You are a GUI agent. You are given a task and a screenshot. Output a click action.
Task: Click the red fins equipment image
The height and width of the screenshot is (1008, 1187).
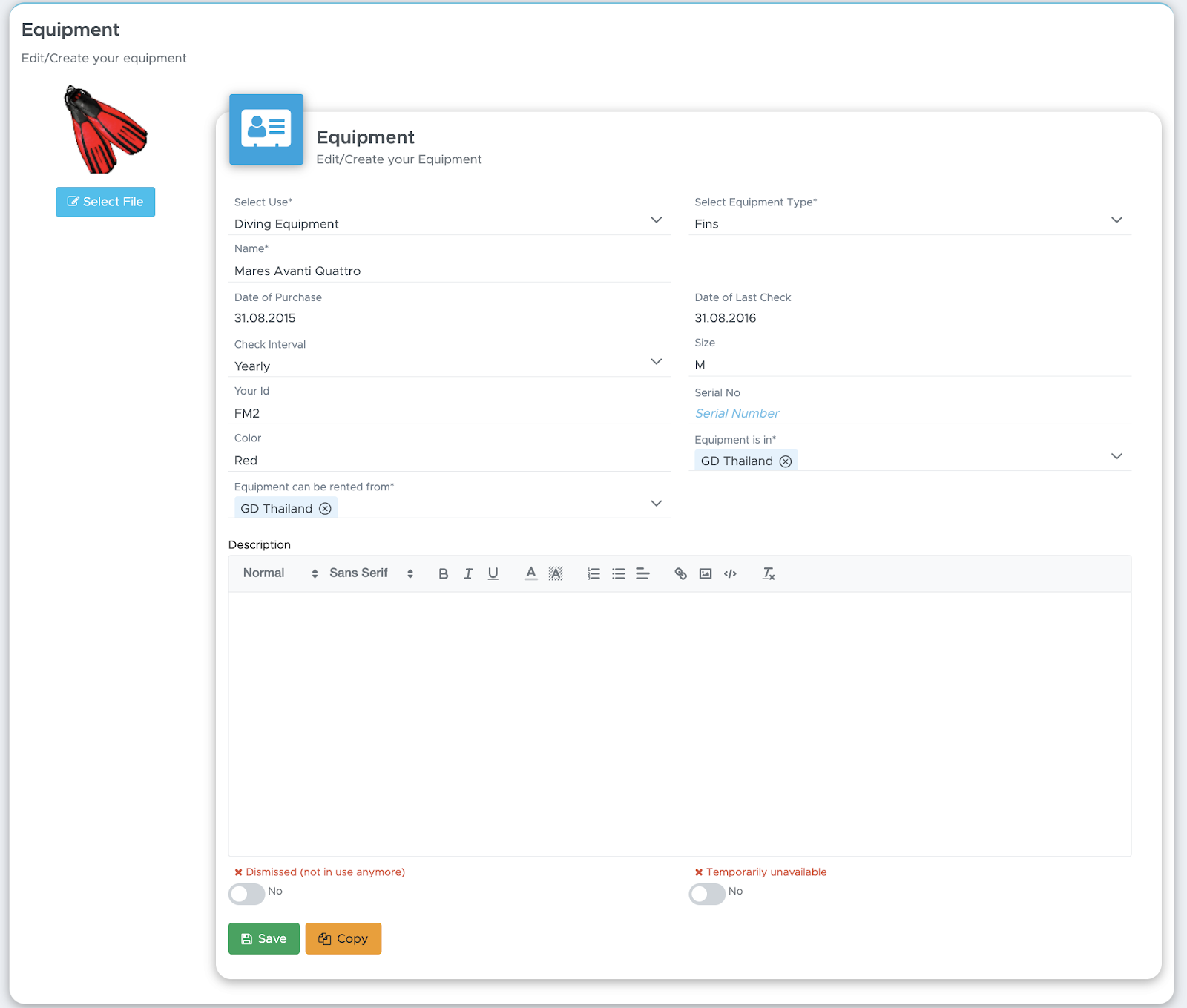coord(105,130)
